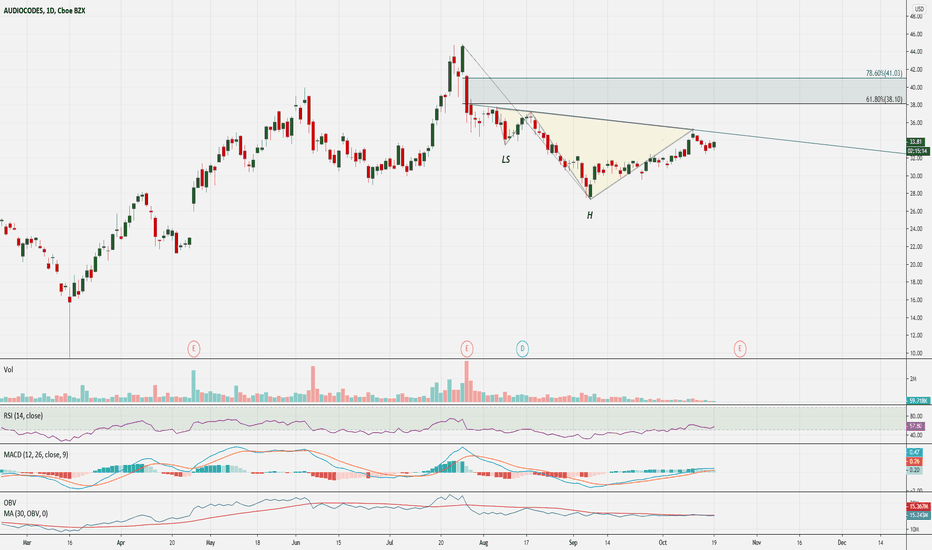
Task: Click the 78.60%(41.03) Fibonacci level label
Action: click(884, 73)
